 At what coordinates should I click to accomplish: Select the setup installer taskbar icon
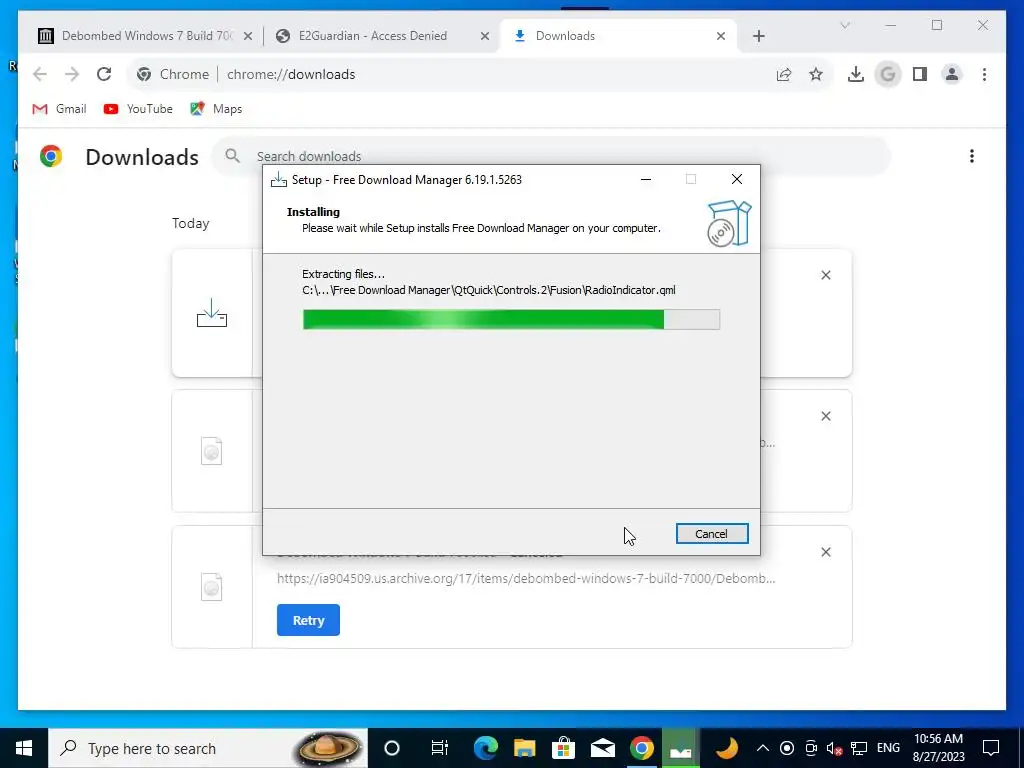[680, 748]
